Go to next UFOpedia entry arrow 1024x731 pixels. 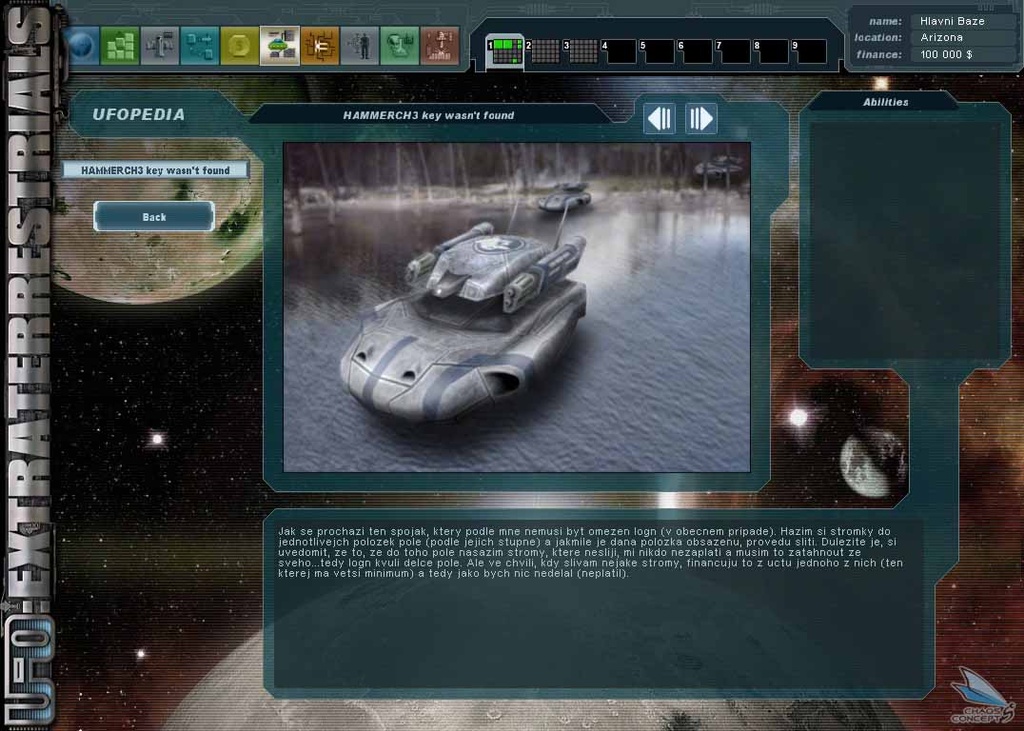point(700,118)
